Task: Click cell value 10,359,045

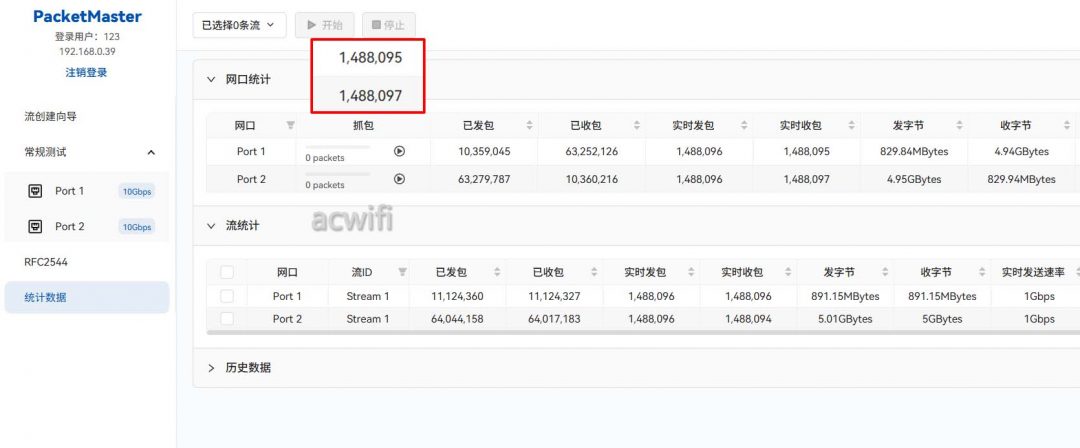Action: (484, 152)
